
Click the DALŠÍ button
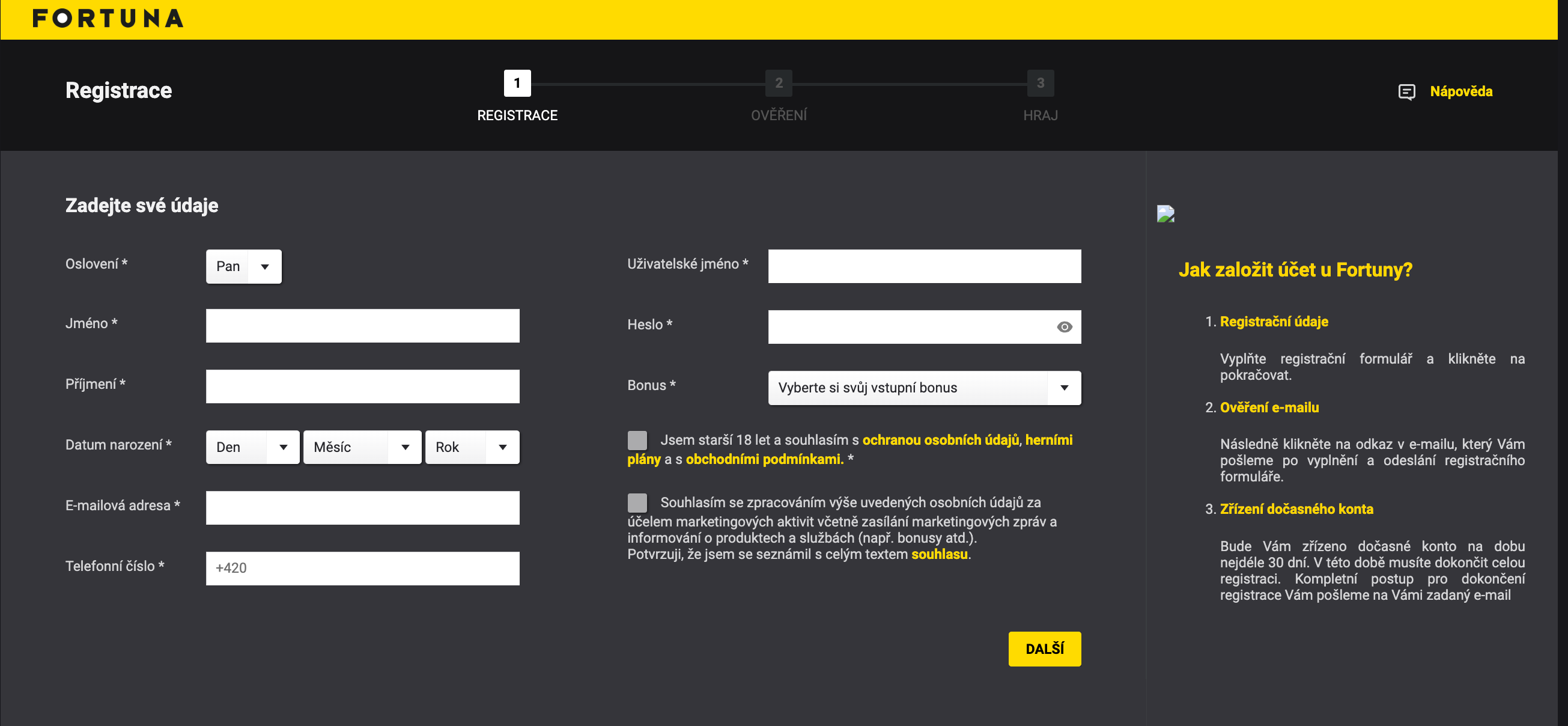(x=1045, y=648)
